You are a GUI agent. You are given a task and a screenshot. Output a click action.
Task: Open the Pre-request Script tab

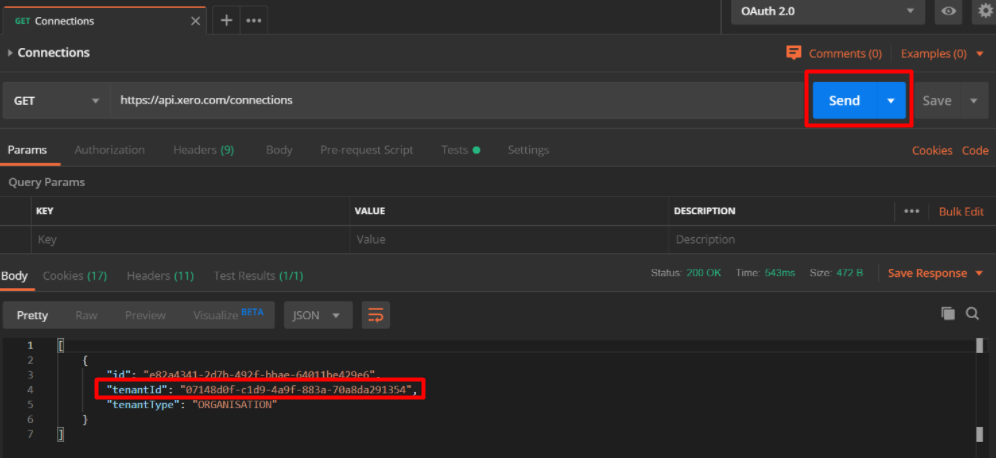pyautogui.click(x=367, y=150)
